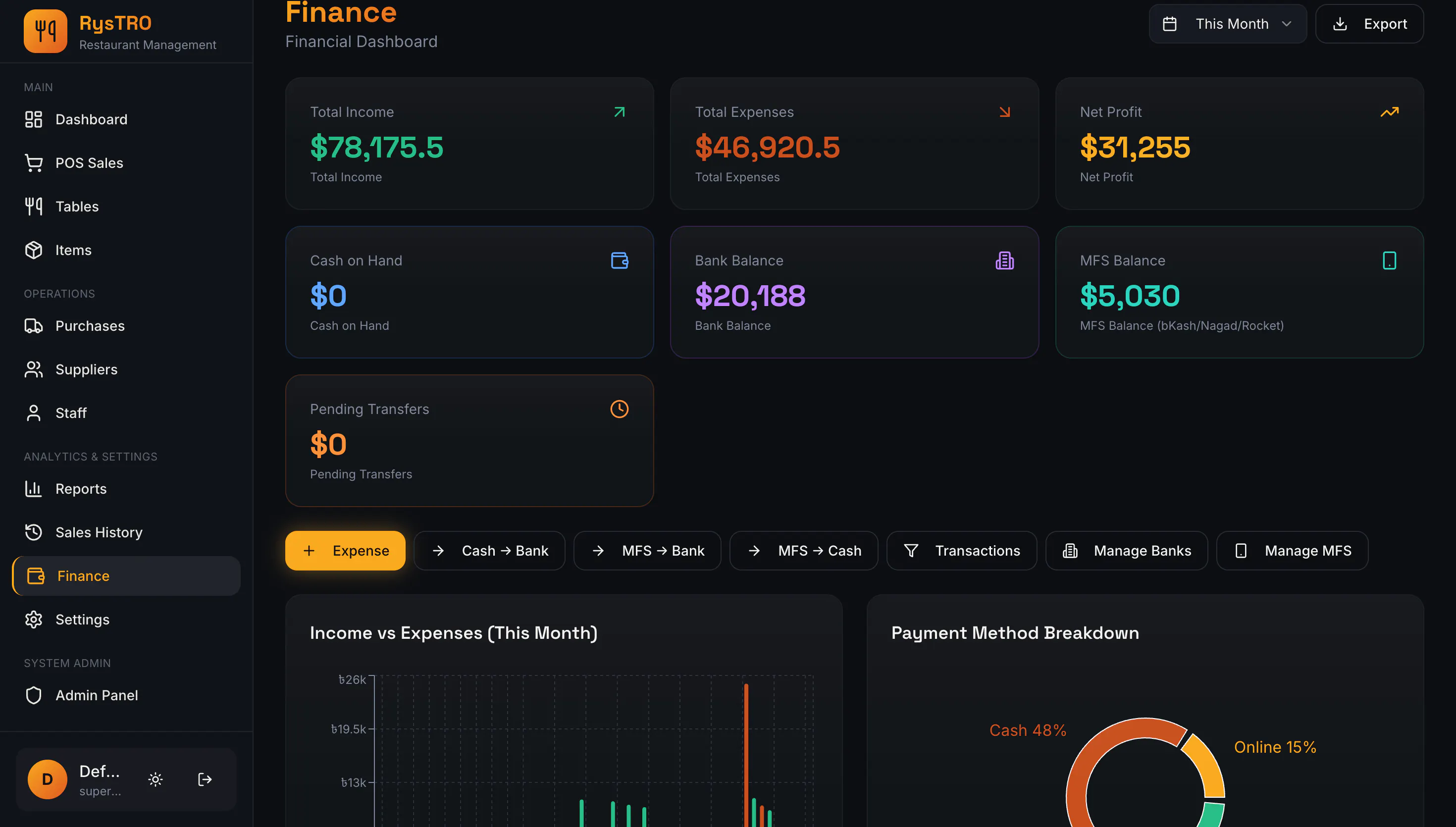The image size is (1456, 827).
Task: Click the Bank Balance building icon
Action: [1004, 260]
